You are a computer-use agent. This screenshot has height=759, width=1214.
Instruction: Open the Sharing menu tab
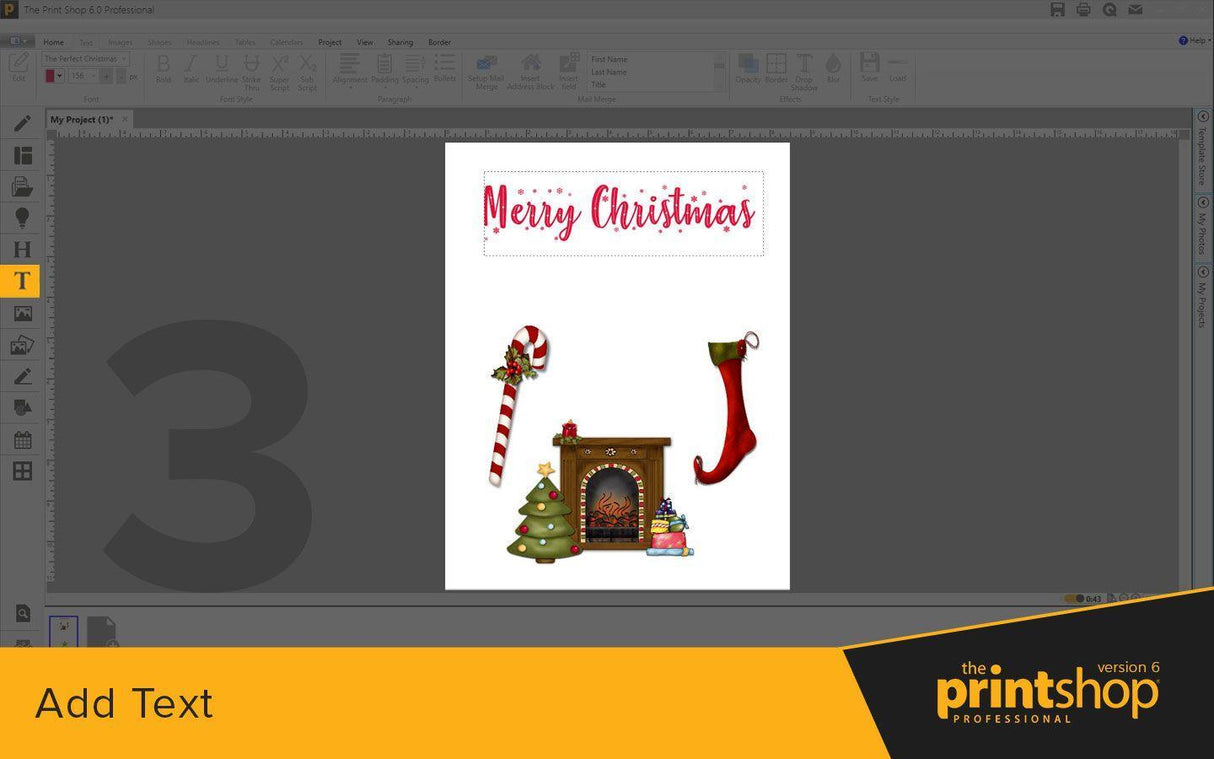click(x=400, y=42)
